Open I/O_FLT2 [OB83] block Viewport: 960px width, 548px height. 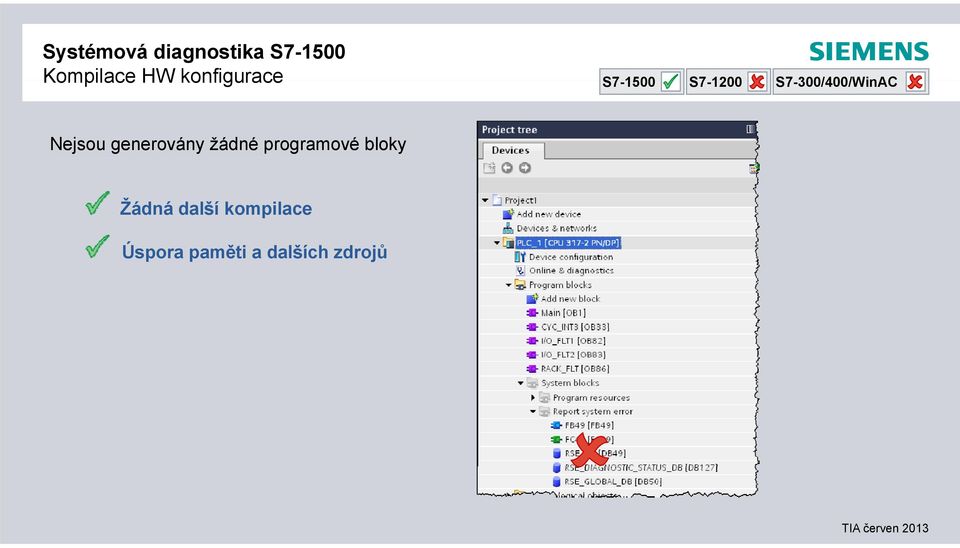[x=573, y=355]
